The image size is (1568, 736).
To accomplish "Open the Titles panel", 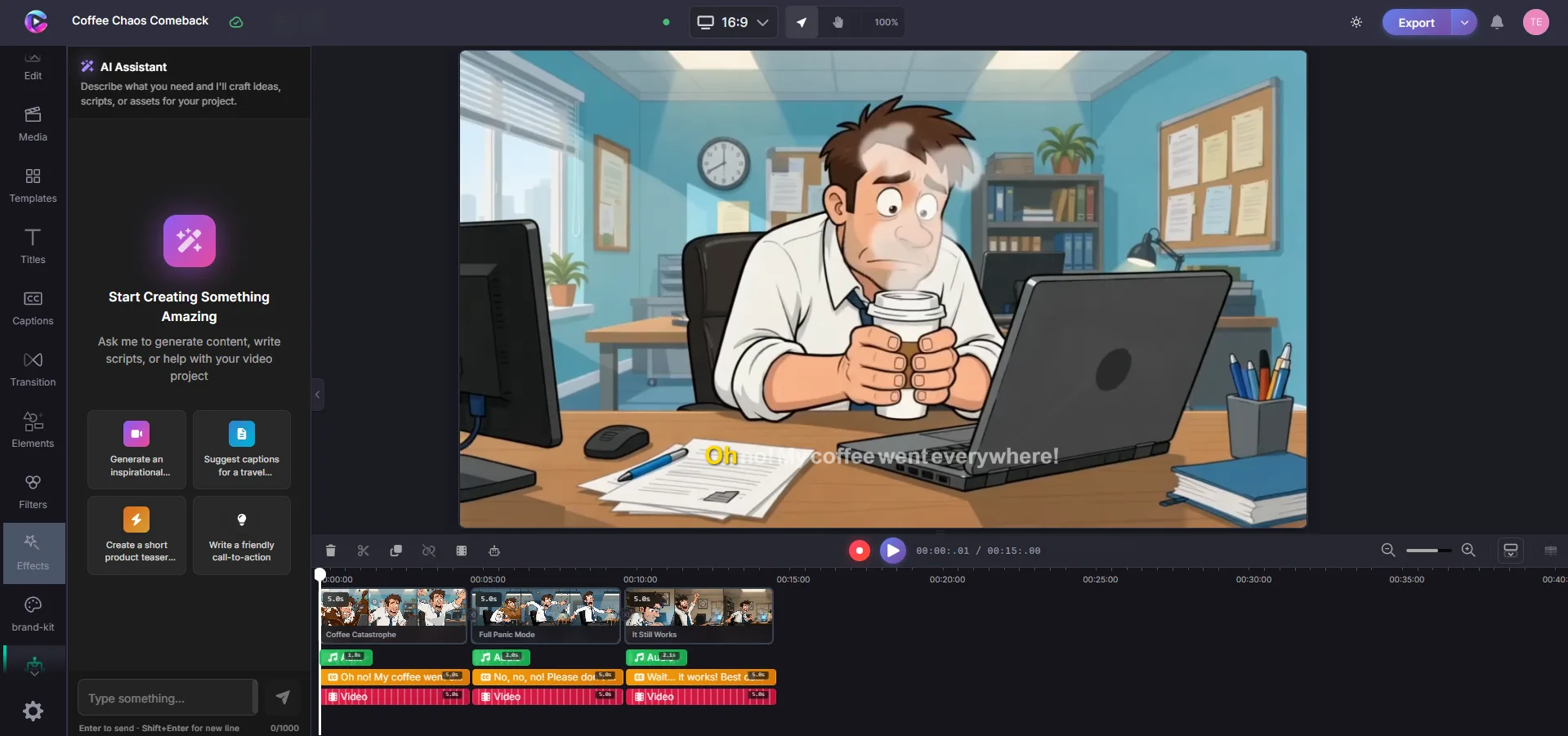I will pos(33,247).
